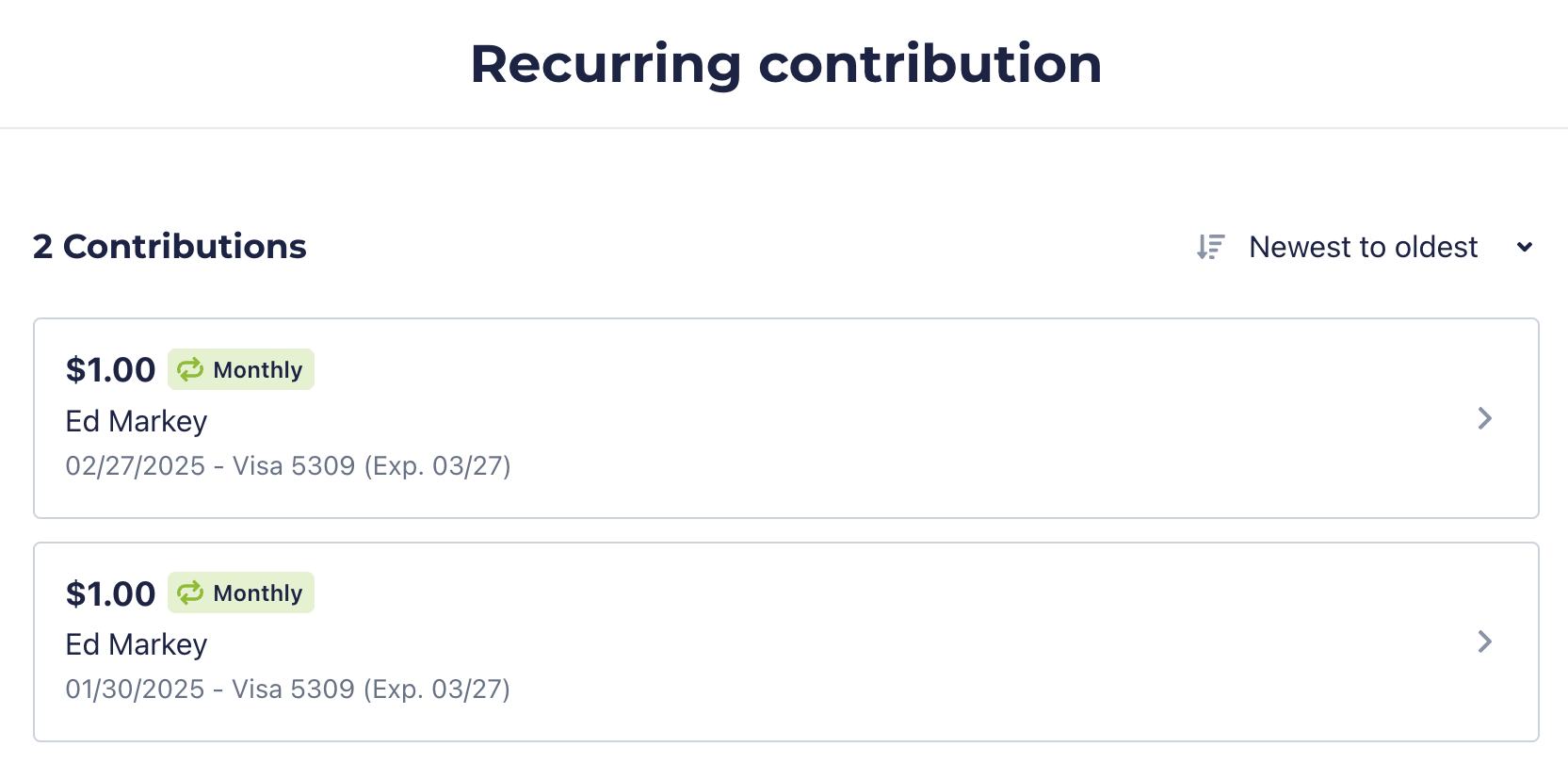
Task: Click the $1.00 amount on 02/27/2025 contribution
Action: [110, 370]
